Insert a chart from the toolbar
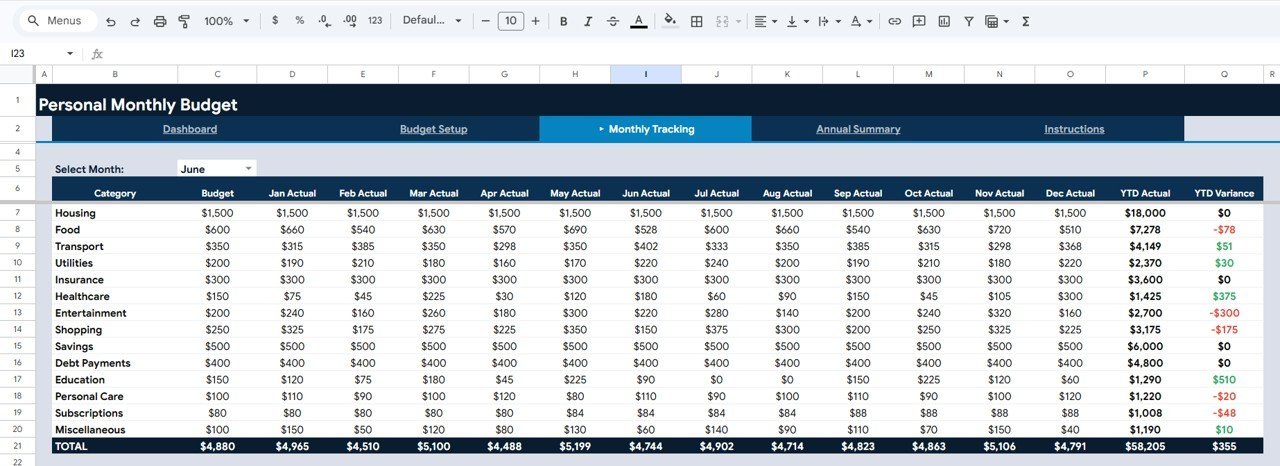1280x466 pixels. point(944,21)
